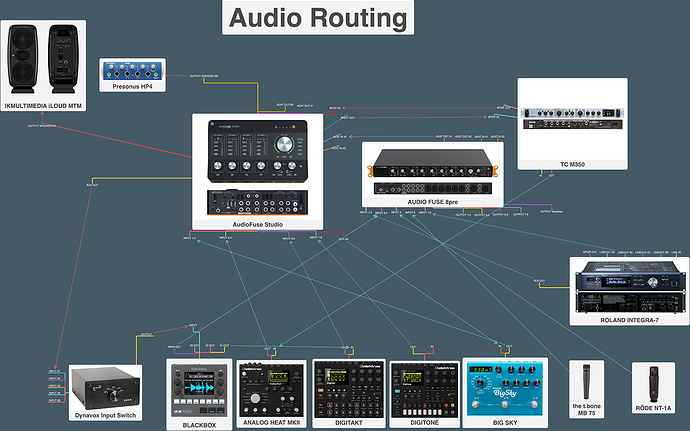Click the Presonus HP4 caption
This screenshot has width=690, height=431.
coord(132,87)
